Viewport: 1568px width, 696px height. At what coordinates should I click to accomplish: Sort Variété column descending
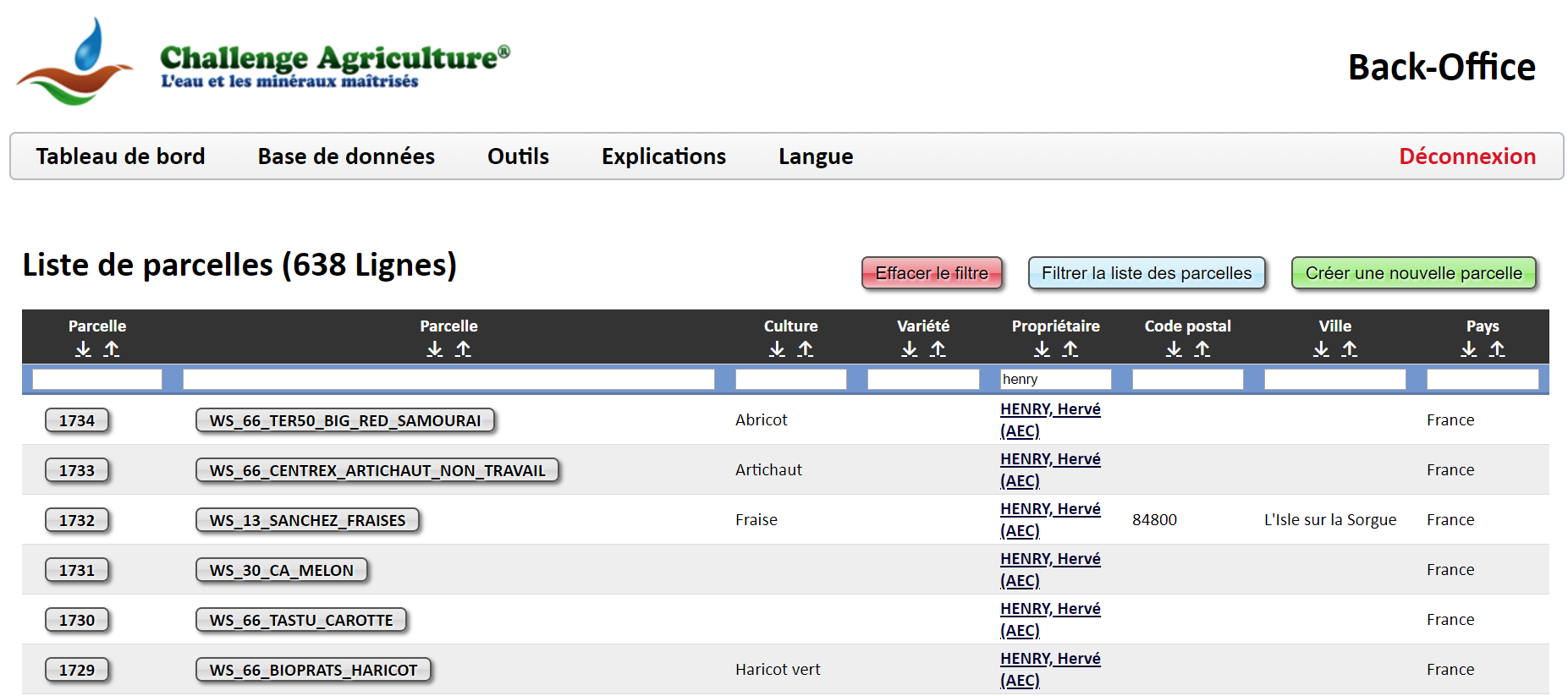click(x=910, y=349)
